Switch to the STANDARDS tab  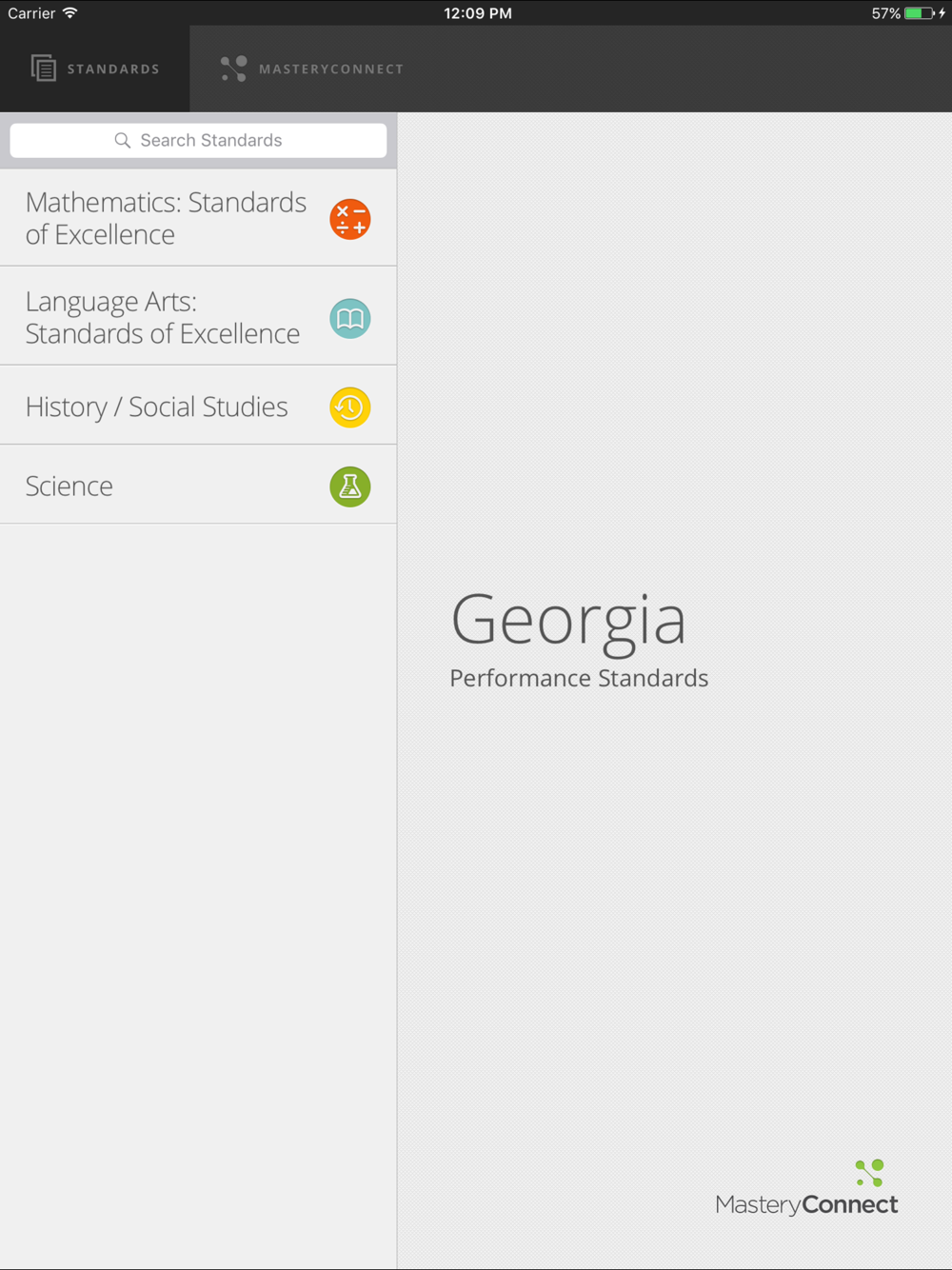coord(95,69)
